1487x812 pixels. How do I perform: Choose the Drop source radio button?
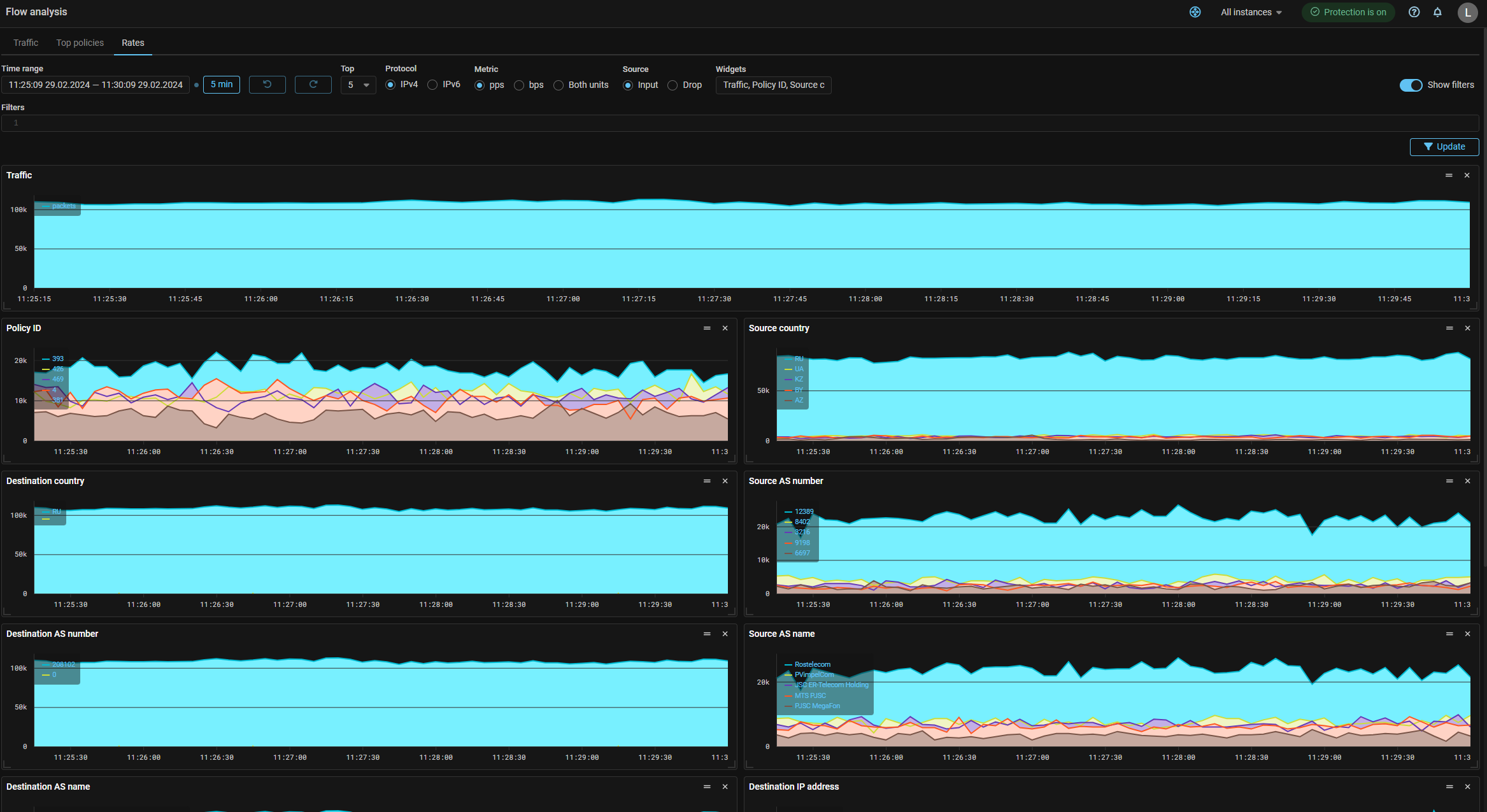[x=672, y=85]
